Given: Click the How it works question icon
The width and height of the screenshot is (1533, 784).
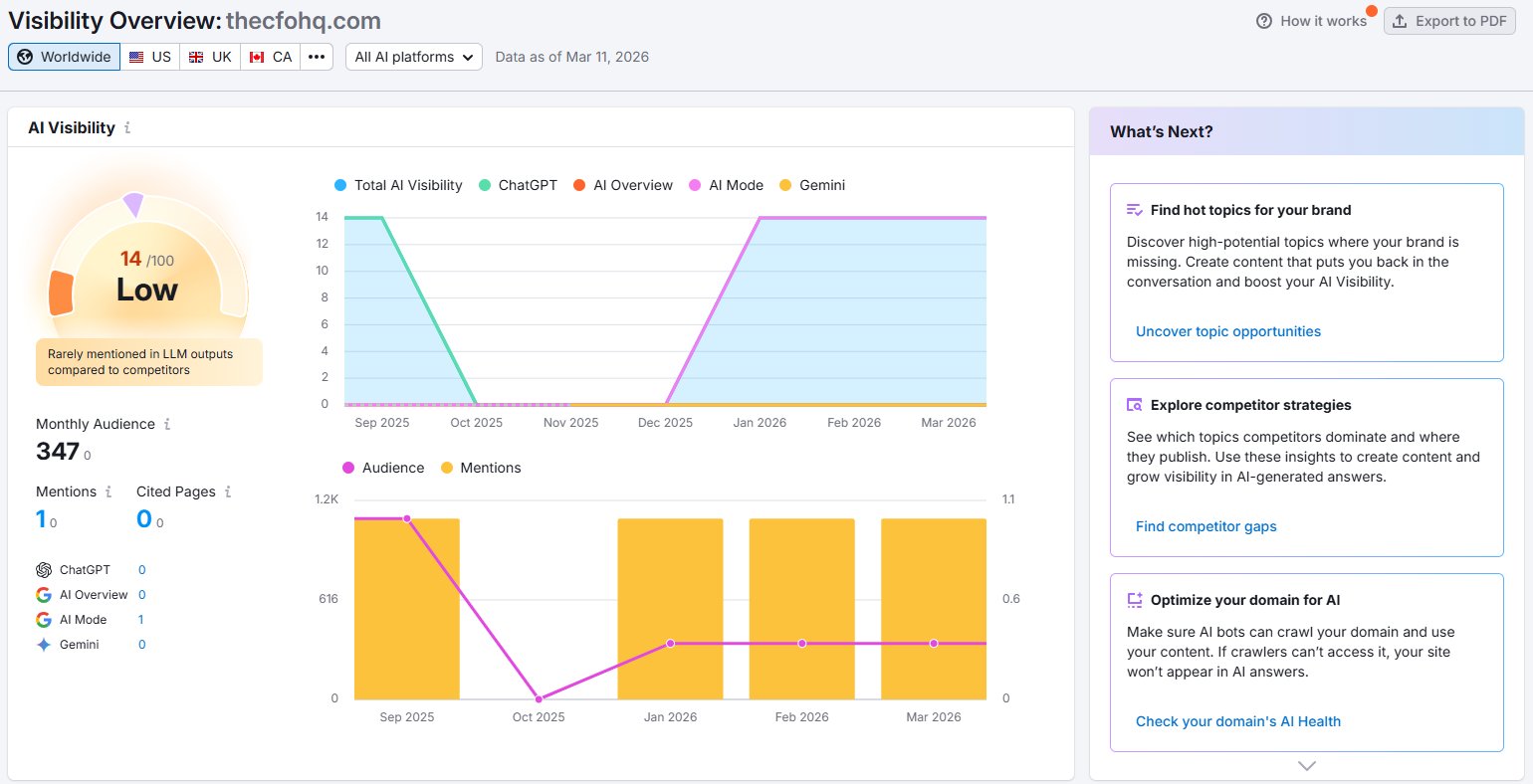Looking at the screenshot, I should (x=1264, y=21).
